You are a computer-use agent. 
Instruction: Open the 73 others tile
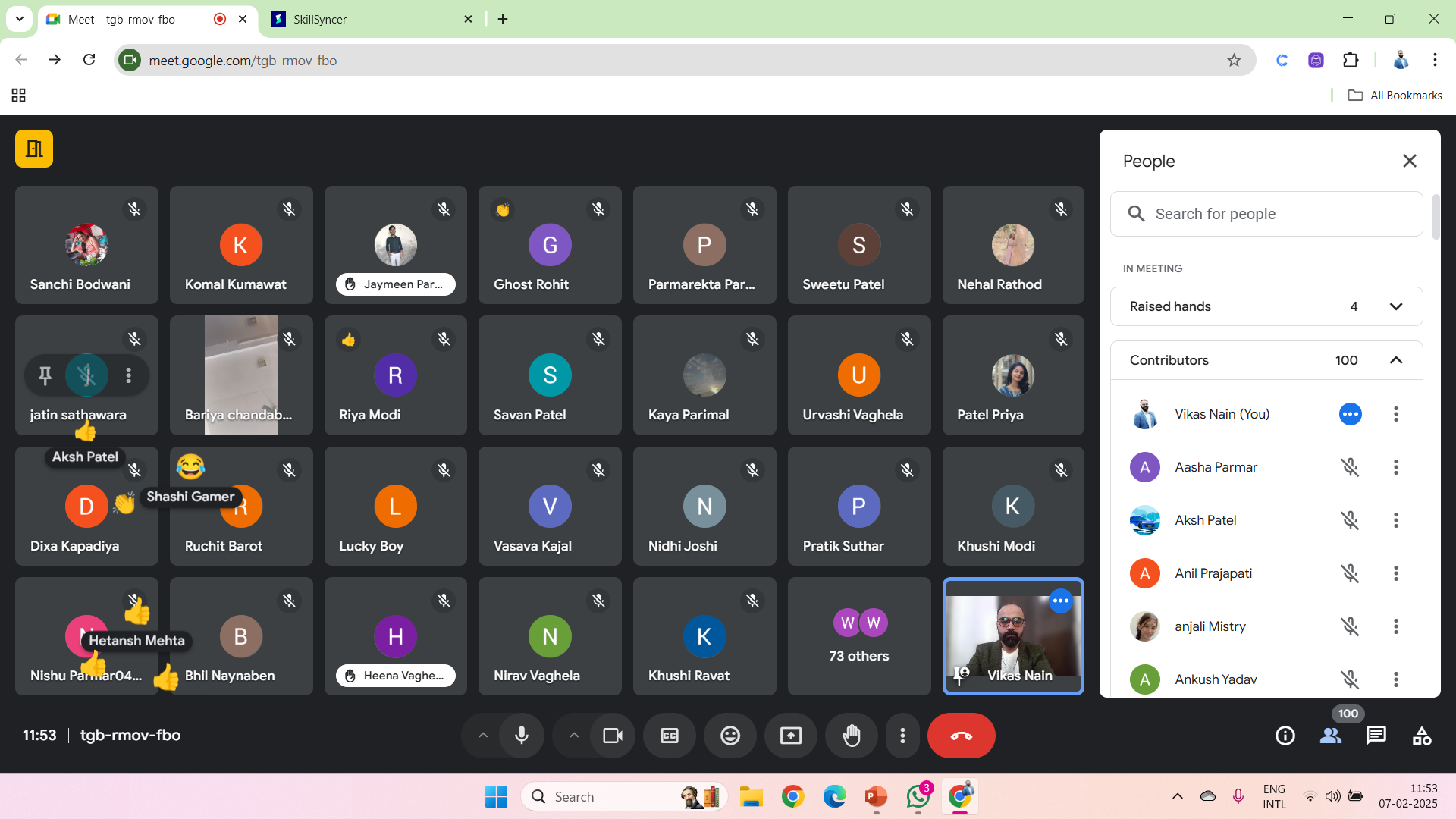[x=858, y=636]
